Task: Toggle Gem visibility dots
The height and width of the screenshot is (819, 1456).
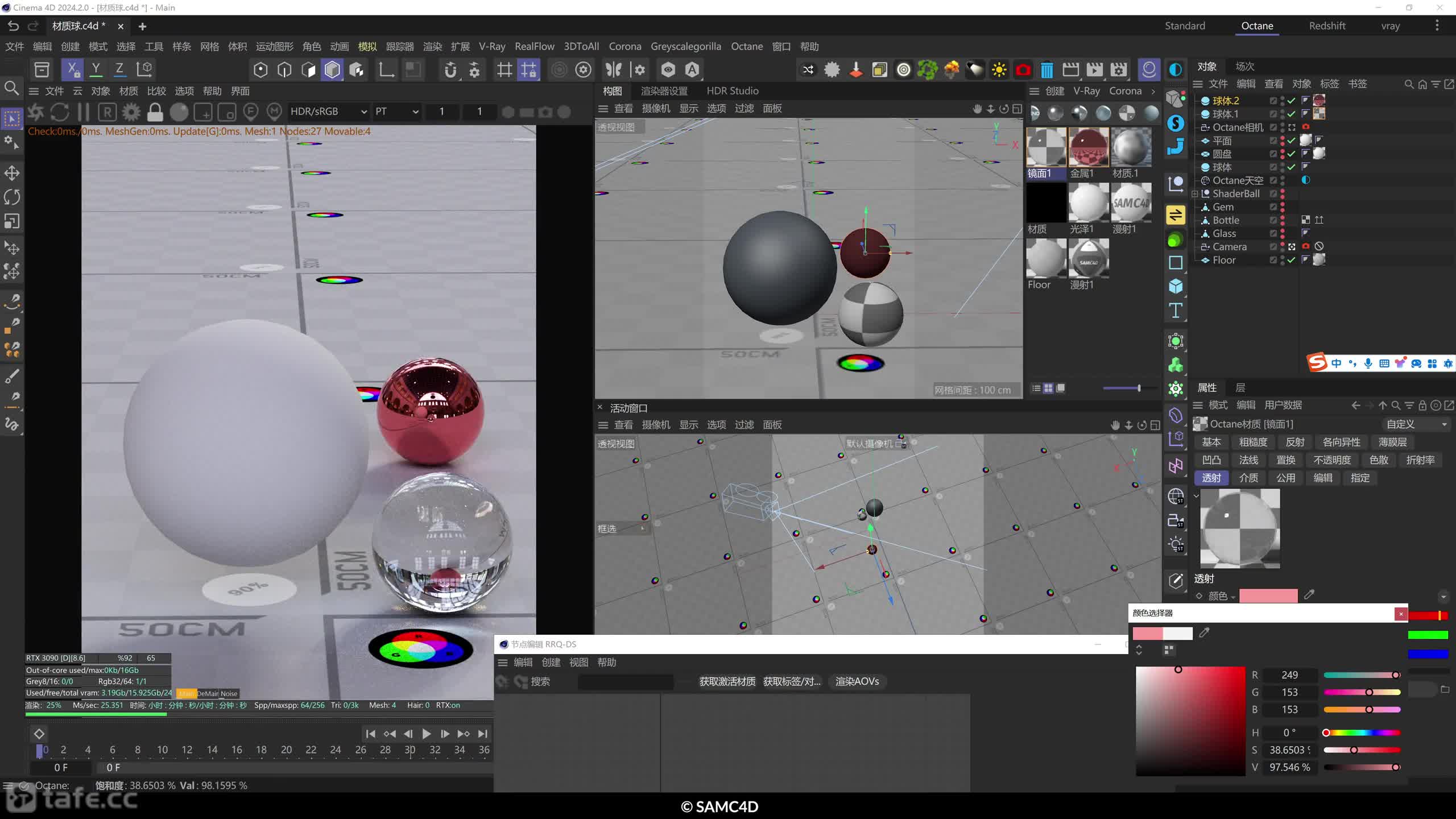Action: coord(1283,207)
